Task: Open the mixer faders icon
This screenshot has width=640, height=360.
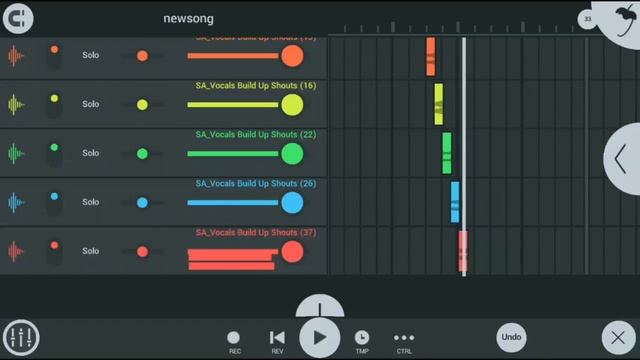Action: pyautogui.click(x=21, y=338)
